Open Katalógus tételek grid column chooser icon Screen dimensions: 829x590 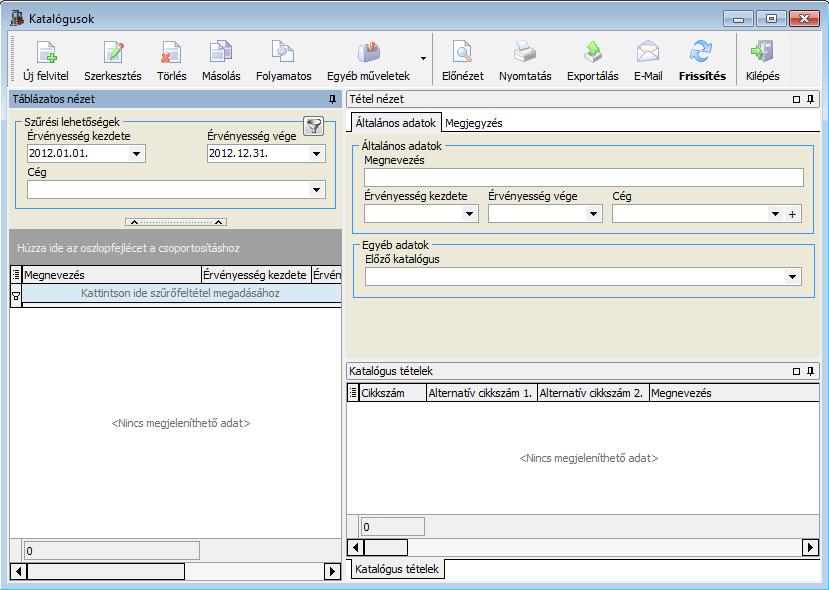tap(353, 393)
